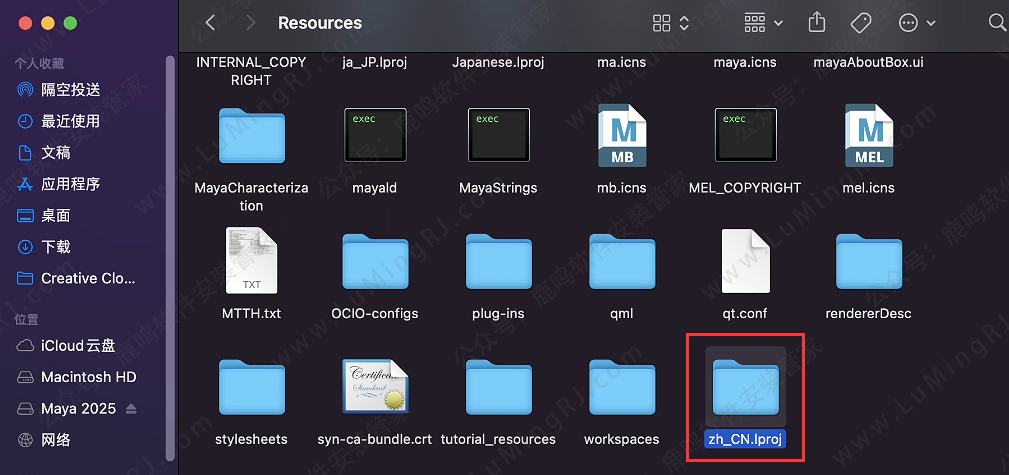Open the grouping options dropdown
Viewport: 1009px width, 475px height.
coord(764,22)
